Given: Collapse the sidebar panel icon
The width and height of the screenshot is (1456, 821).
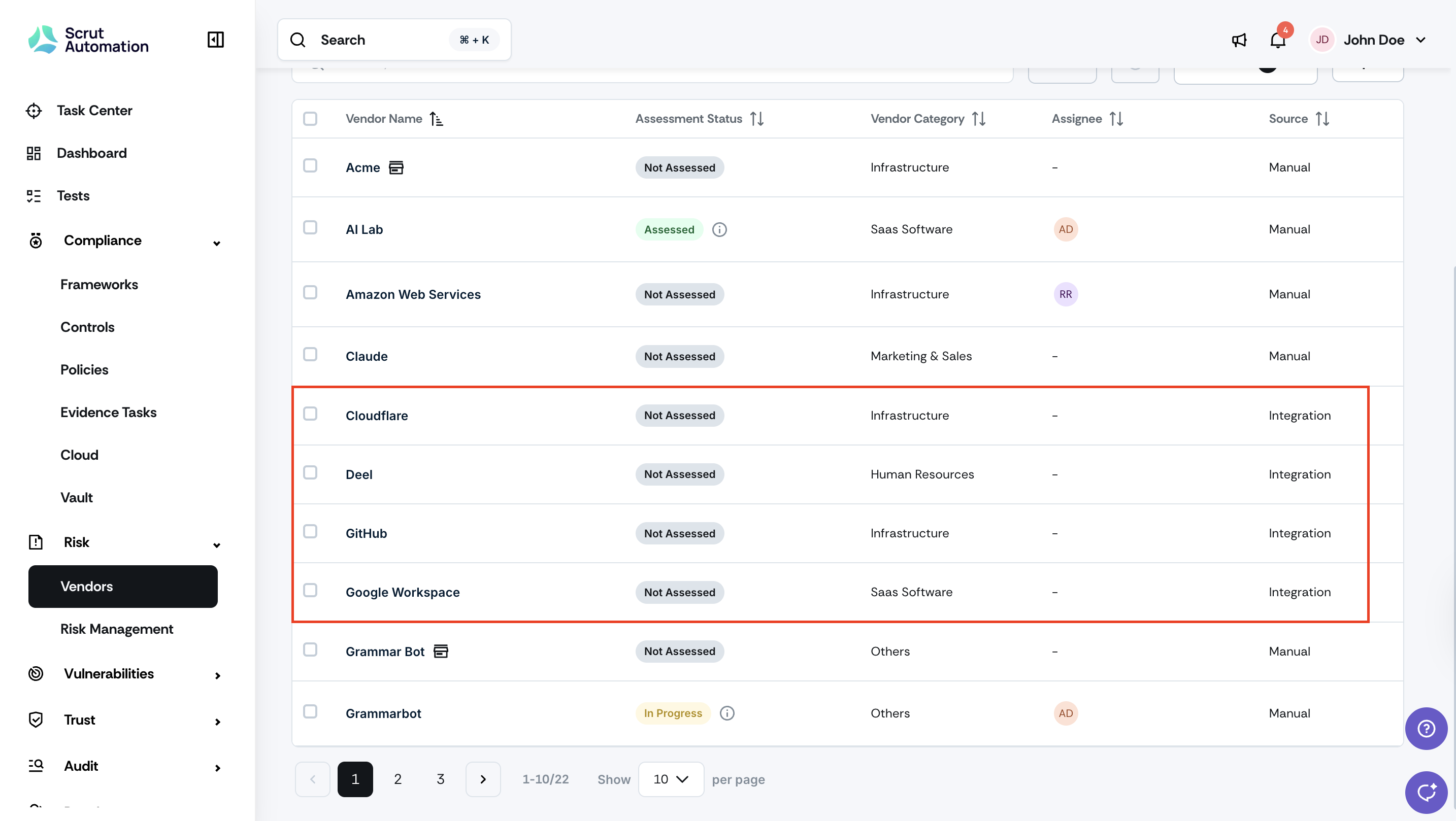Looking at the screenshot, I should point(215,40).
